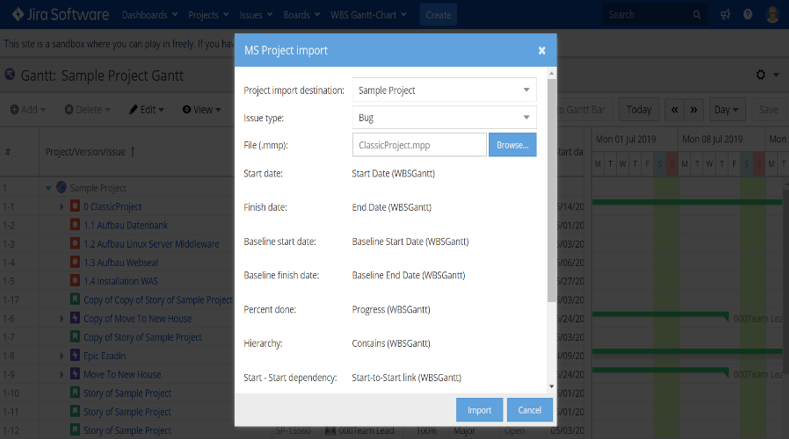Open the Gantt settings gear icon
The image size is (789, 439).
pyautogui.click(x=761, y=75)
